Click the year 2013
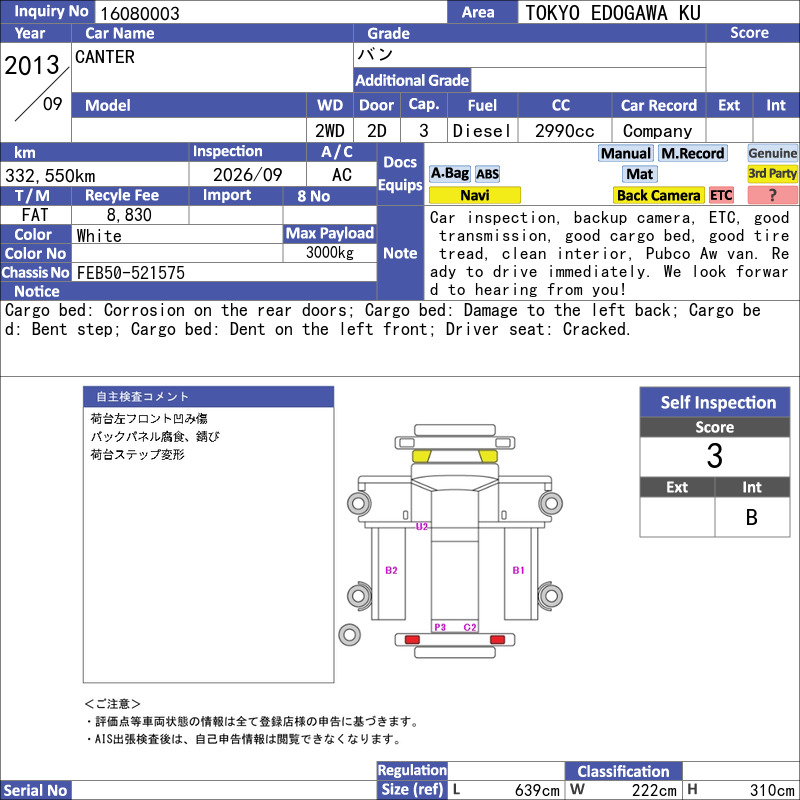 [32, 66]
